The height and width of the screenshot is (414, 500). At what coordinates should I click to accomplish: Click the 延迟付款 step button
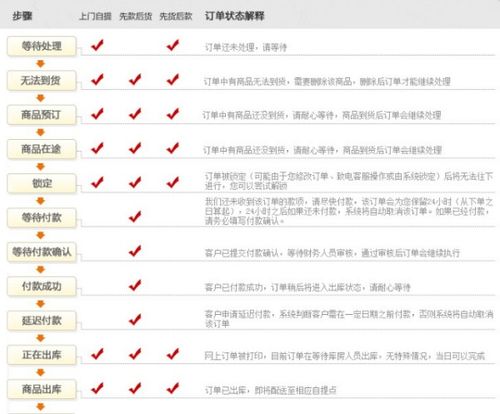[x=42, y=320]
